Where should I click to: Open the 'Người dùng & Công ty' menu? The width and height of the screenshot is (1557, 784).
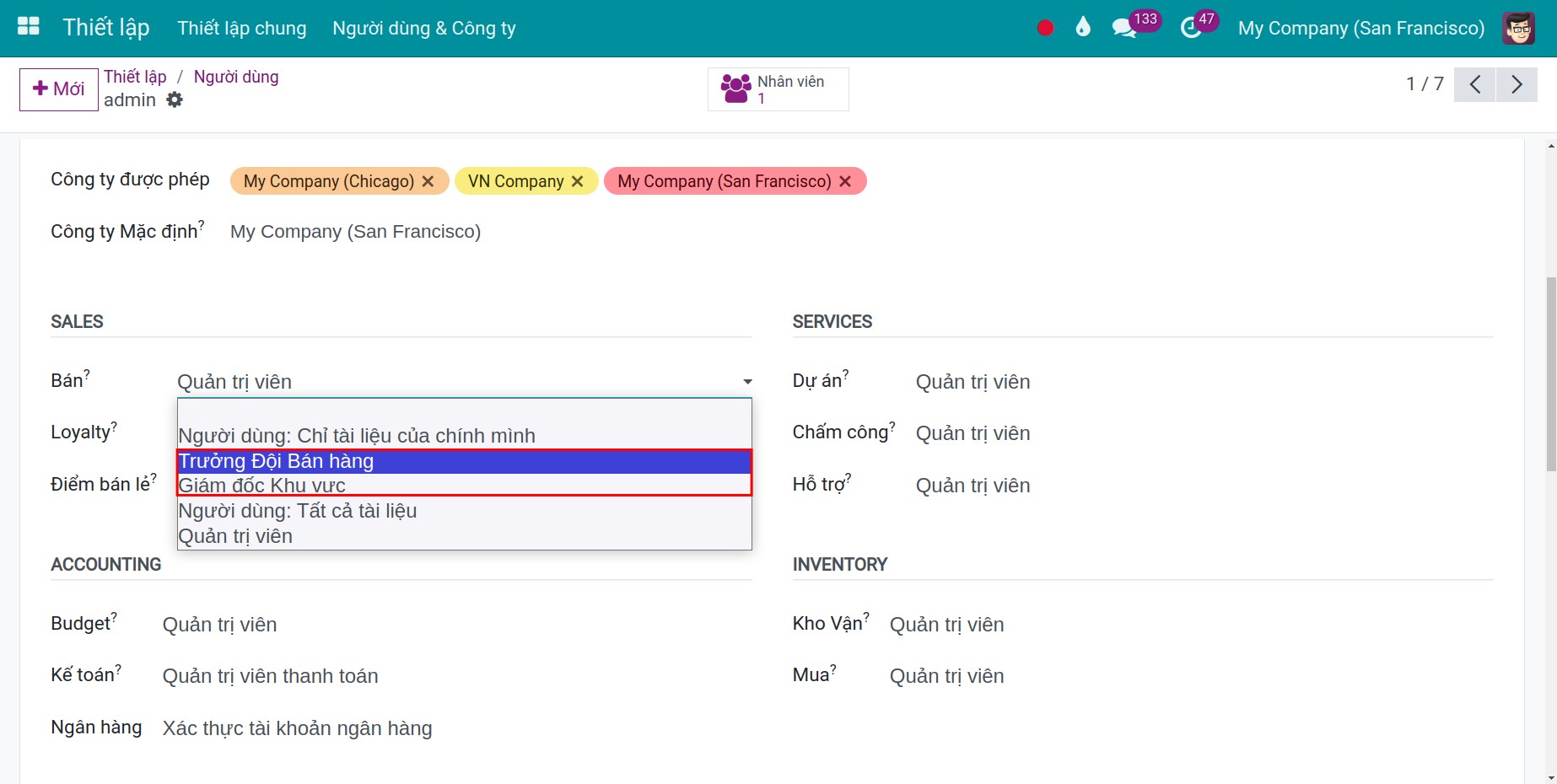[424, 29]
